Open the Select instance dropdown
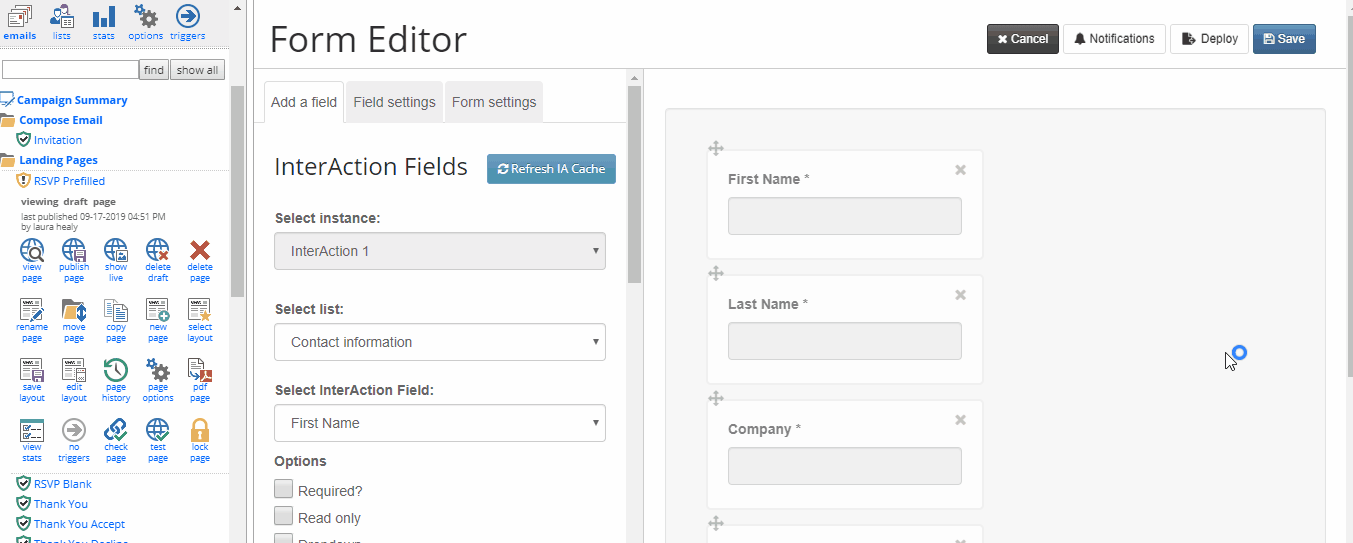The width and height of the screenshot is (1353, 543). (x=440, y=251)
